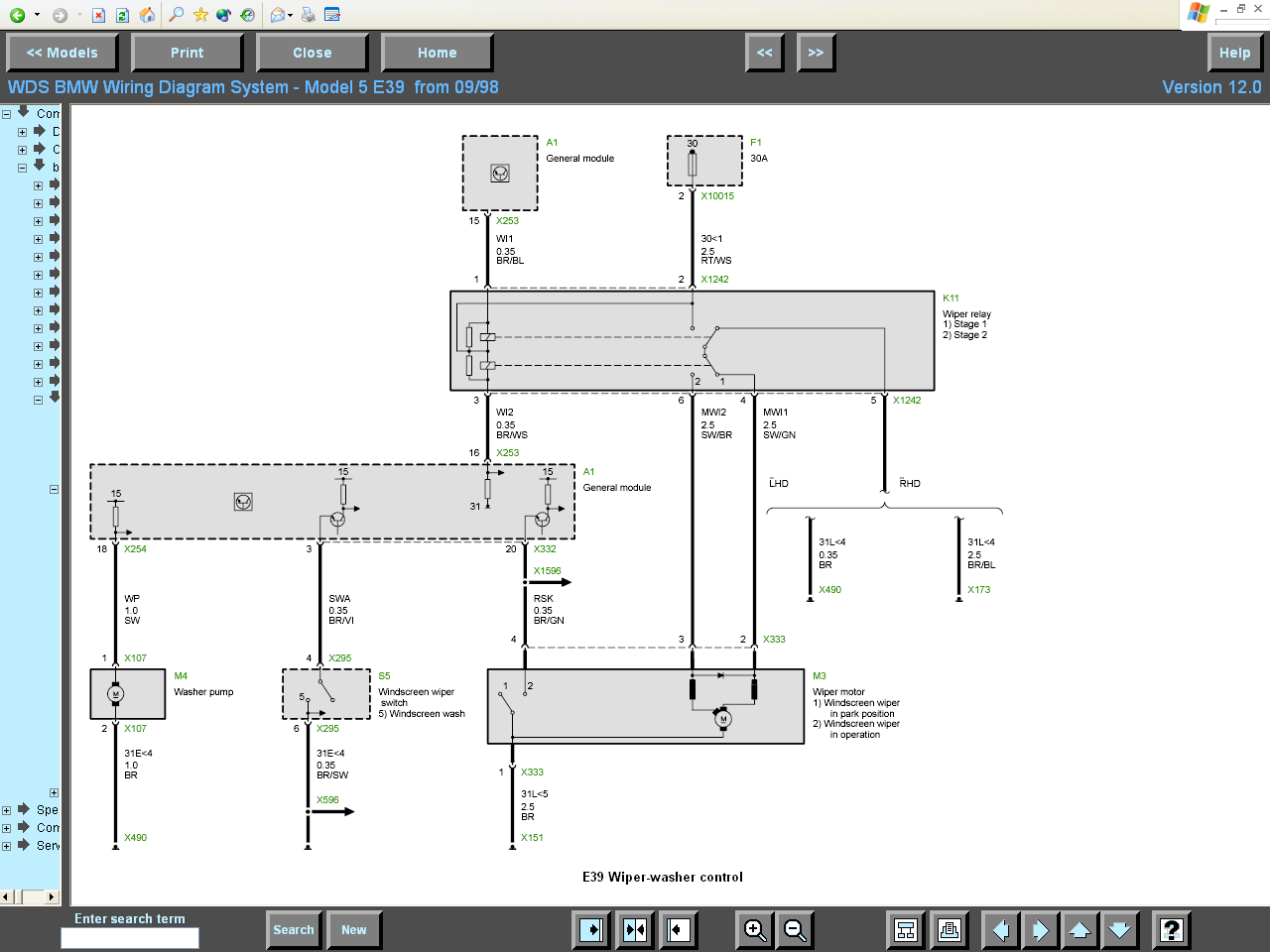
Task: Click the Edit page icon
Action: [x=332, y=15]
